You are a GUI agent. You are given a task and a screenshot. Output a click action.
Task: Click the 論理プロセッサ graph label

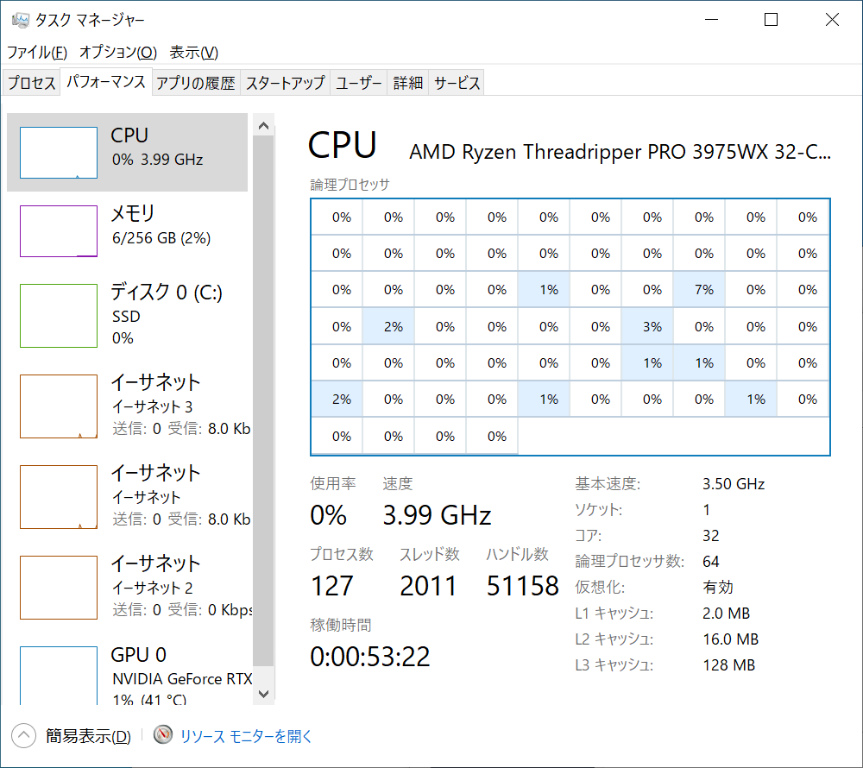point(350,184)
